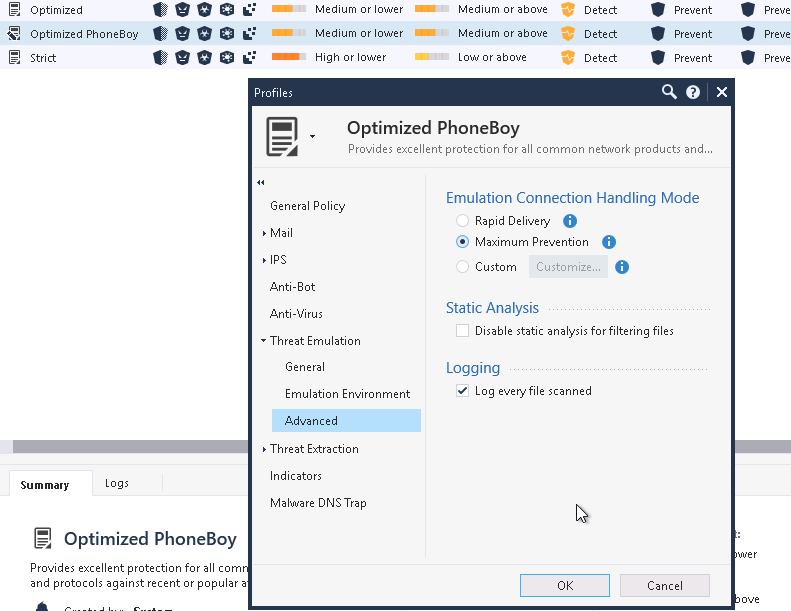The height and width of the screenshot is (611, 791).
Task: Click Prevent shield icon in Strict row
Action: pyautogui.click(x=658, y=58)
